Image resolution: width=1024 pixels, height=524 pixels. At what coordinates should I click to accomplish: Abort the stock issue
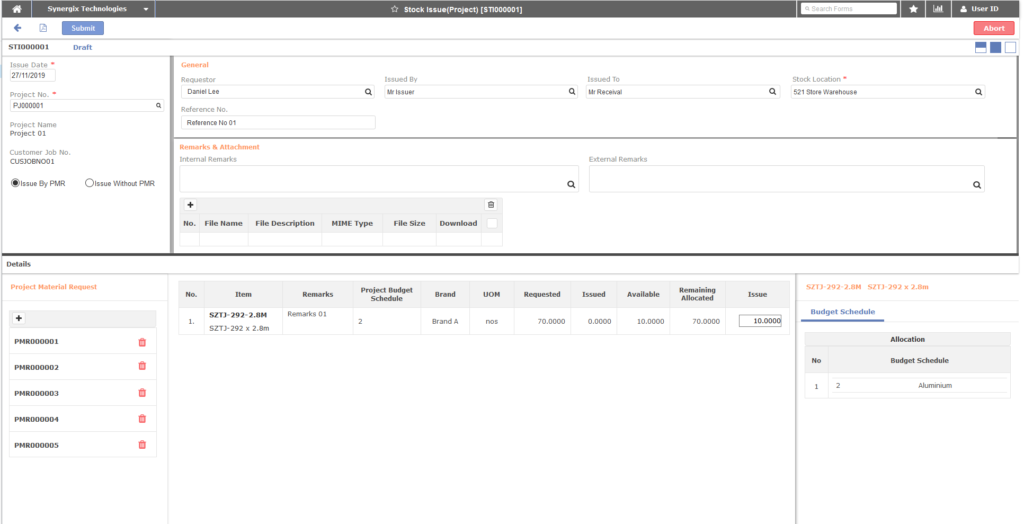(x=994, y=28)
